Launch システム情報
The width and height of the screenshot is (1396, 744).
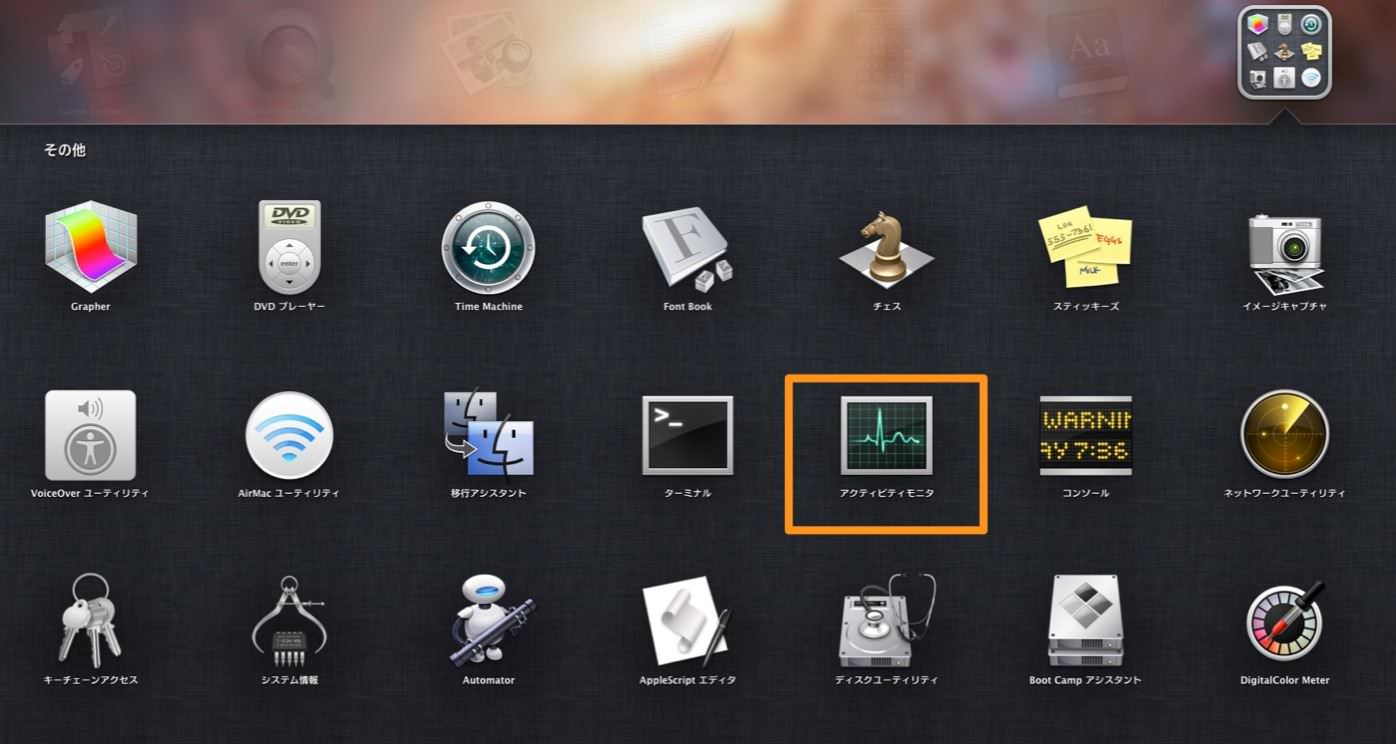tap(289, 622)
